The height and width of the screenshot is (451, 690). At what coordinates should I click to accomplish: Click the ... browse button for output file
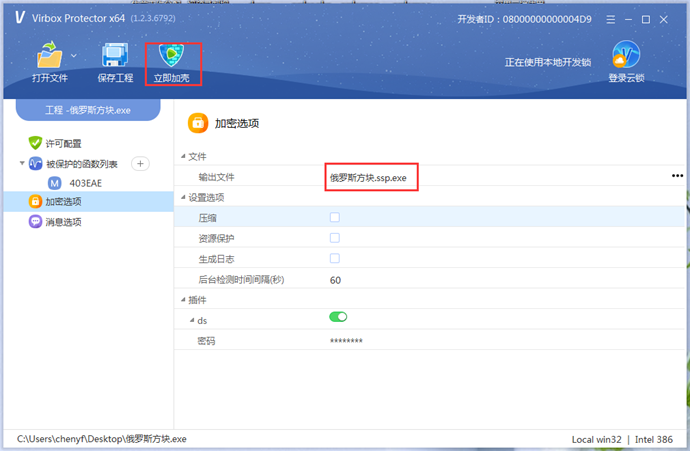677,176
